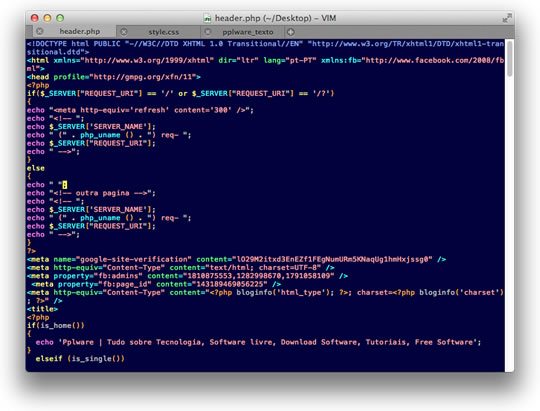
Task: Click the if(is_home()) line
Action: point(55,326)
